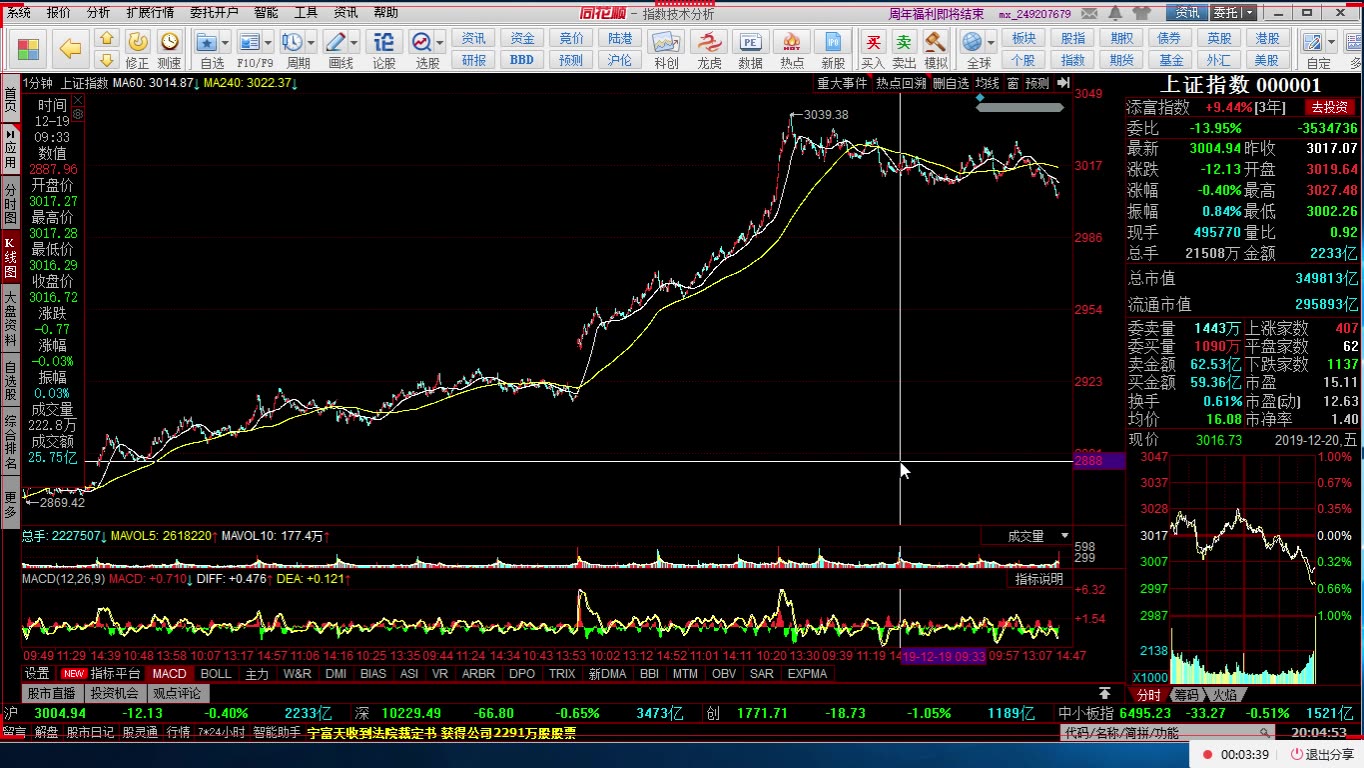Screen dimensions: 1364x768
Task: Click the 港股 Hong Kong stocks button
Action: click(1268, 38)
